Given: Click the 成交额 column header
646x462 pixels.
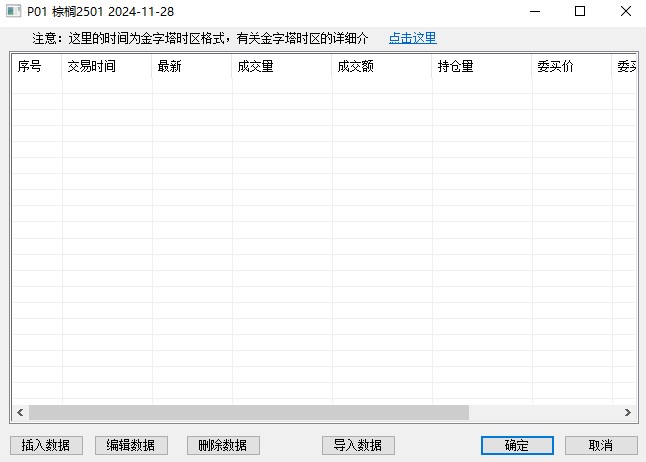Looking at the screenshot, I should point(382,66).
